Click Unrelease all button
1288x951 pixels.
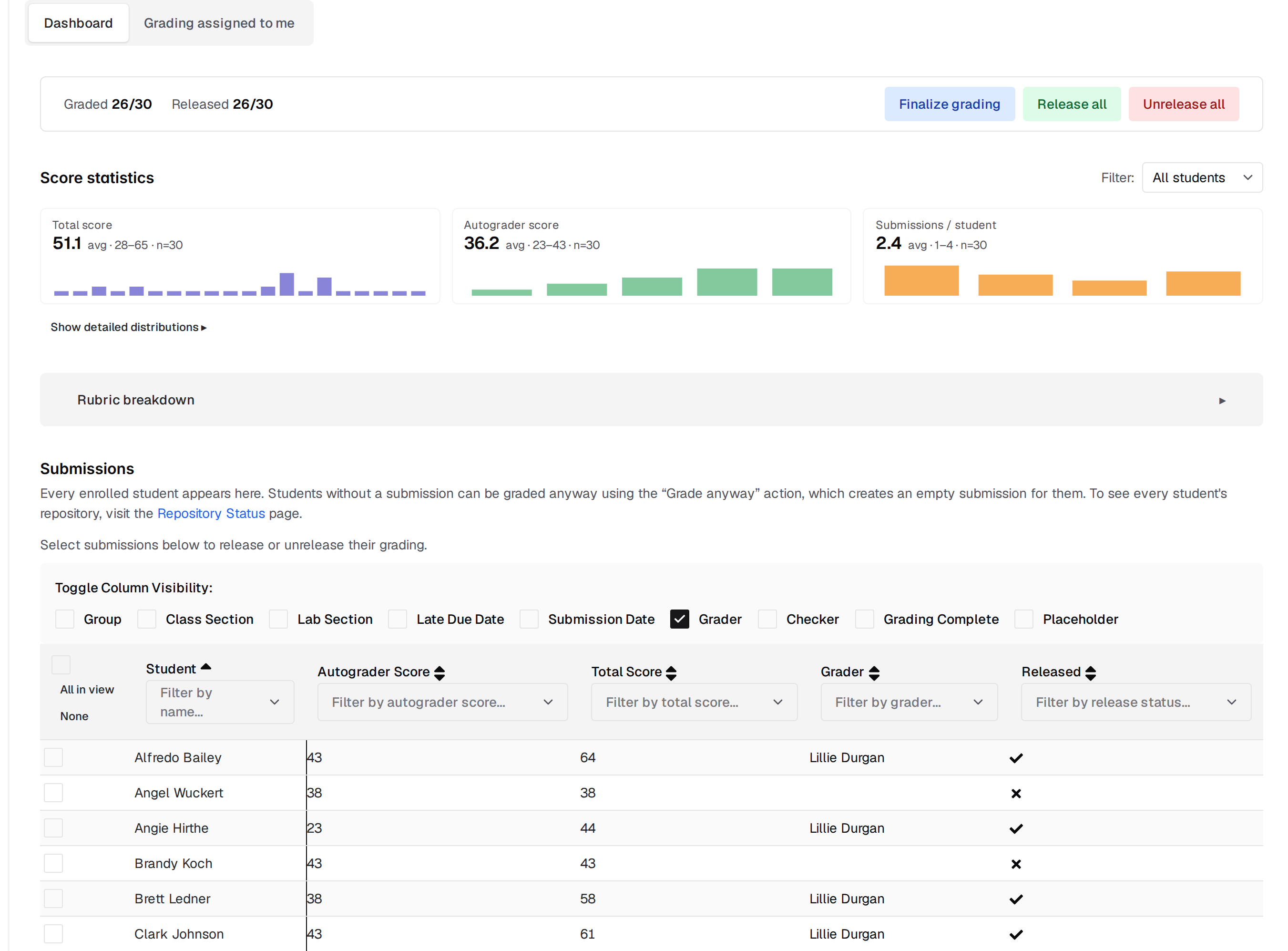coord(1184,104)
